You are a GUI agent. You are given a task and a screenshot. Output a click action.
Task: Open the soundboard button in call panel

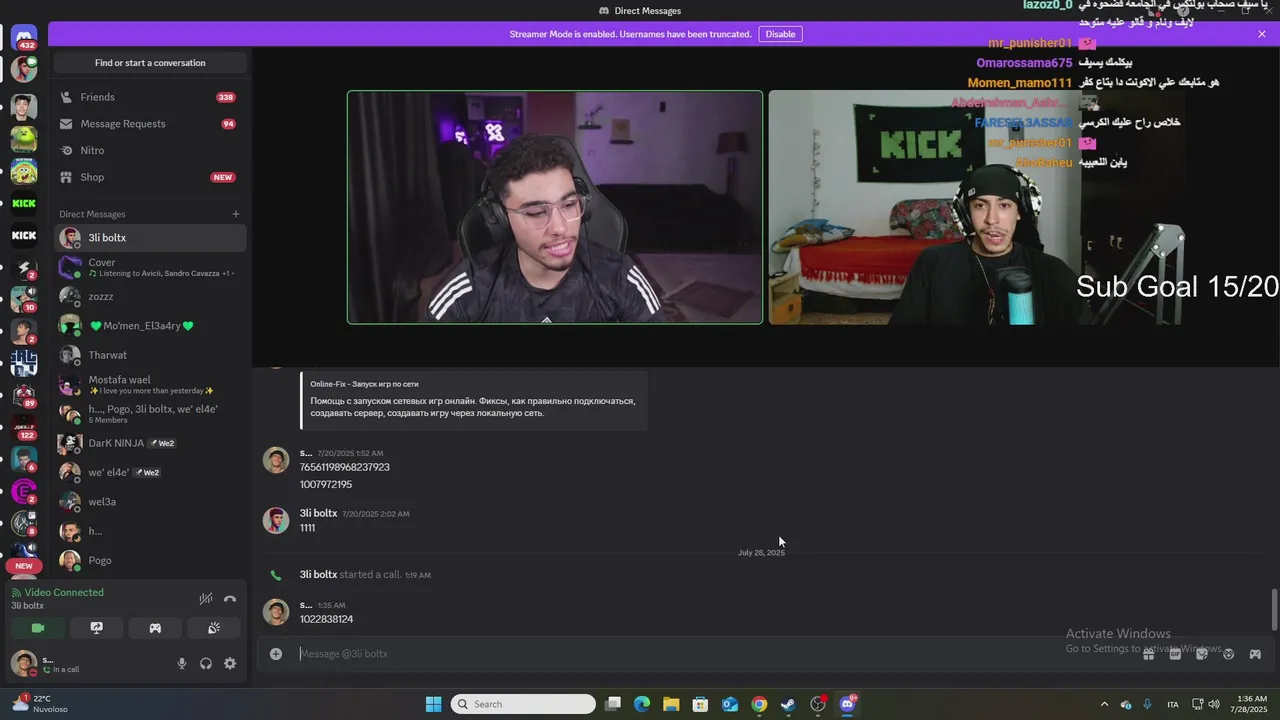pyautogui.click(x=214, y=628)
